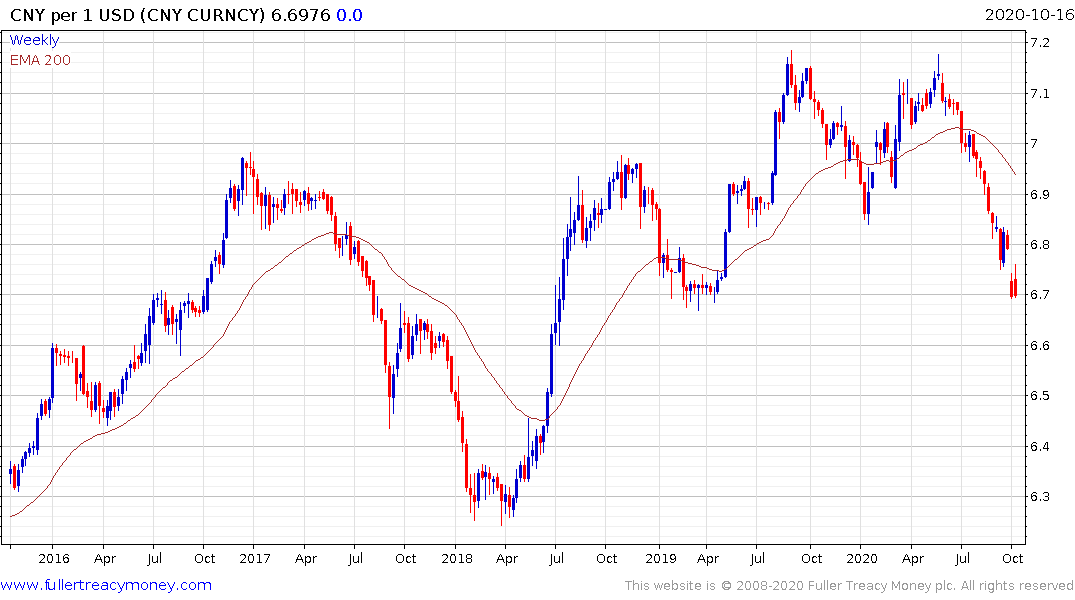Screen dimensions: 1075x600
Task: Click the 6.8 price axis label
Action: pyautogui.click(x=1040, y=244)
